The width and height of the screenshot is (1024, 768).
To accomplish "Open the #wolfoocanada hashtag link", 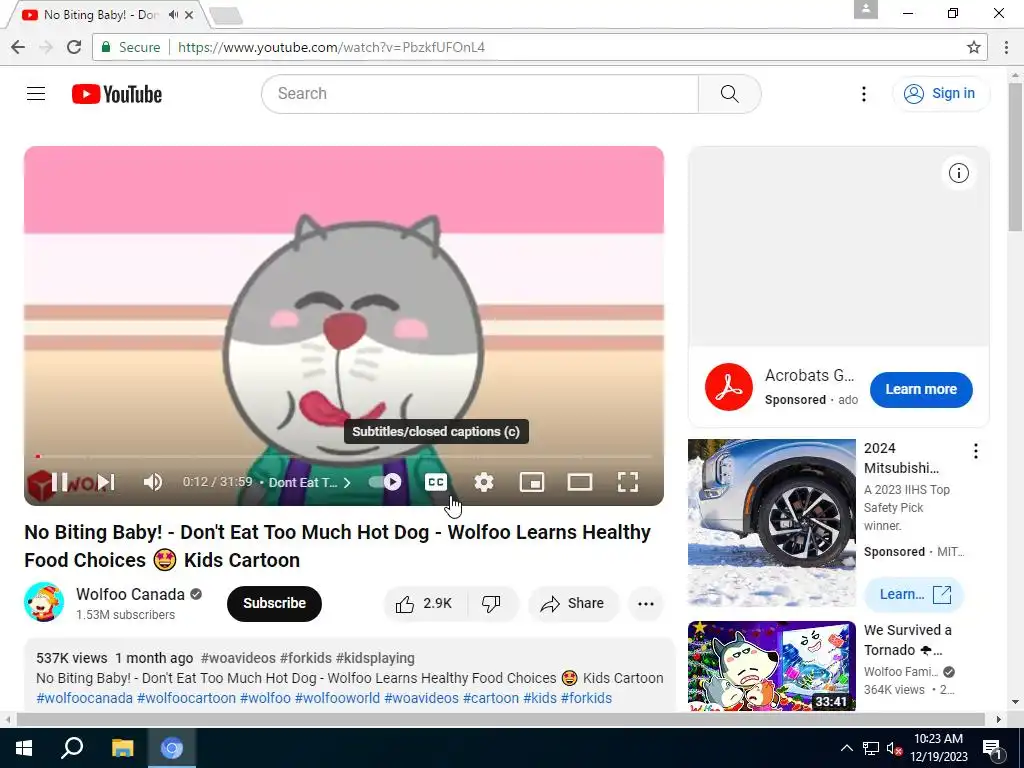I will point(84,698).
